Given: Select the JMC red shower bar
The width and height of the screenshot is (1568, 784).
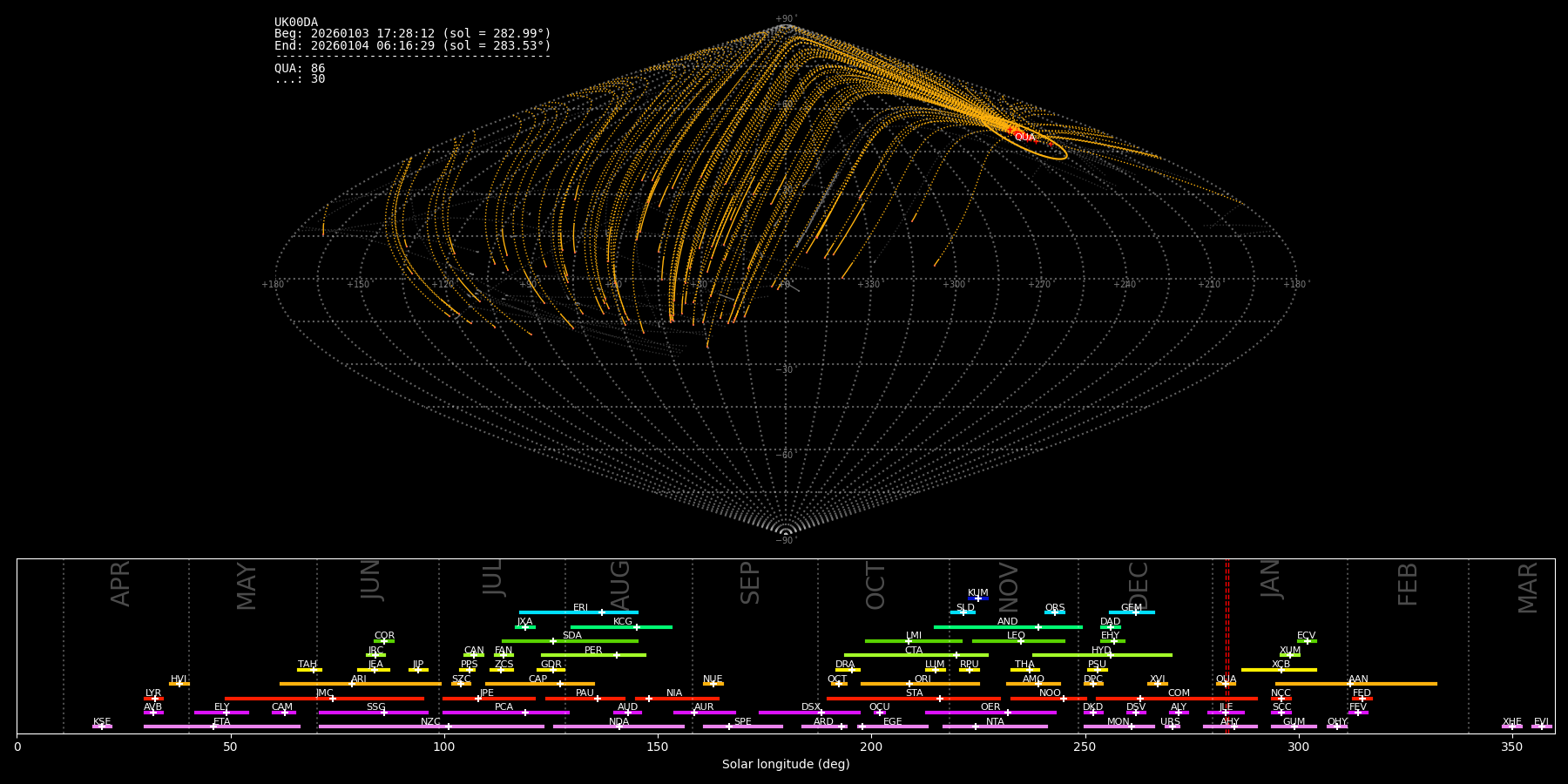Looking at the screenshot, I should click(325, 699).
